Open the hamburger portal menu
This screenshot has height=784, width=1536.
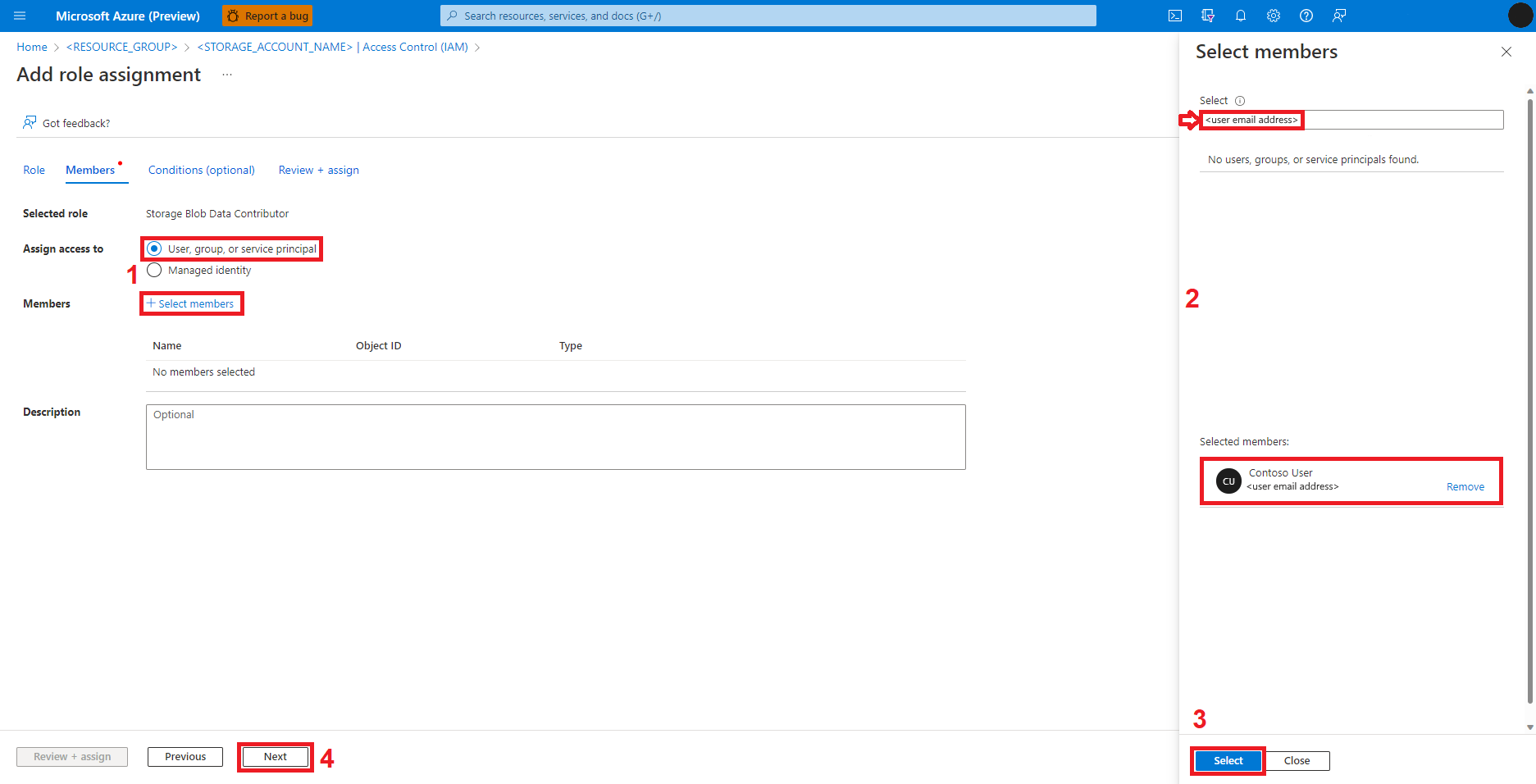click(20, 16)
